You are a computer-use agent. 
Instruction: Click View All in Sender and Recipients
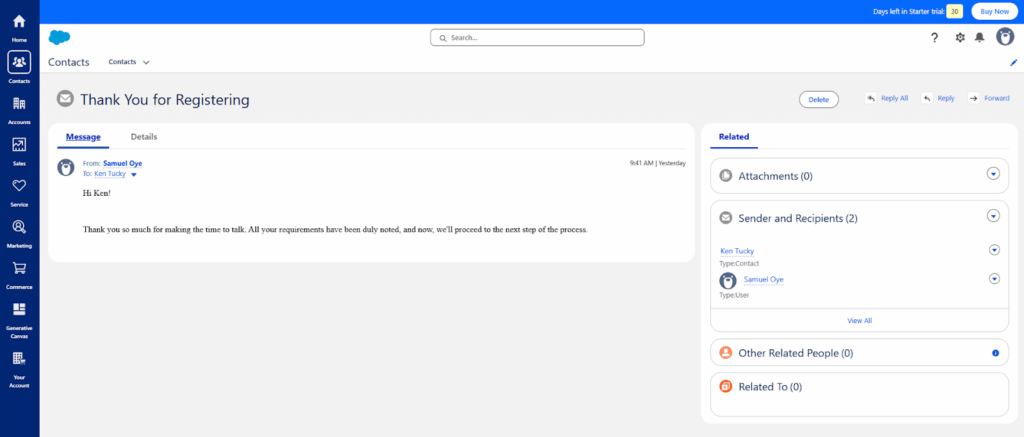[859, 320]
